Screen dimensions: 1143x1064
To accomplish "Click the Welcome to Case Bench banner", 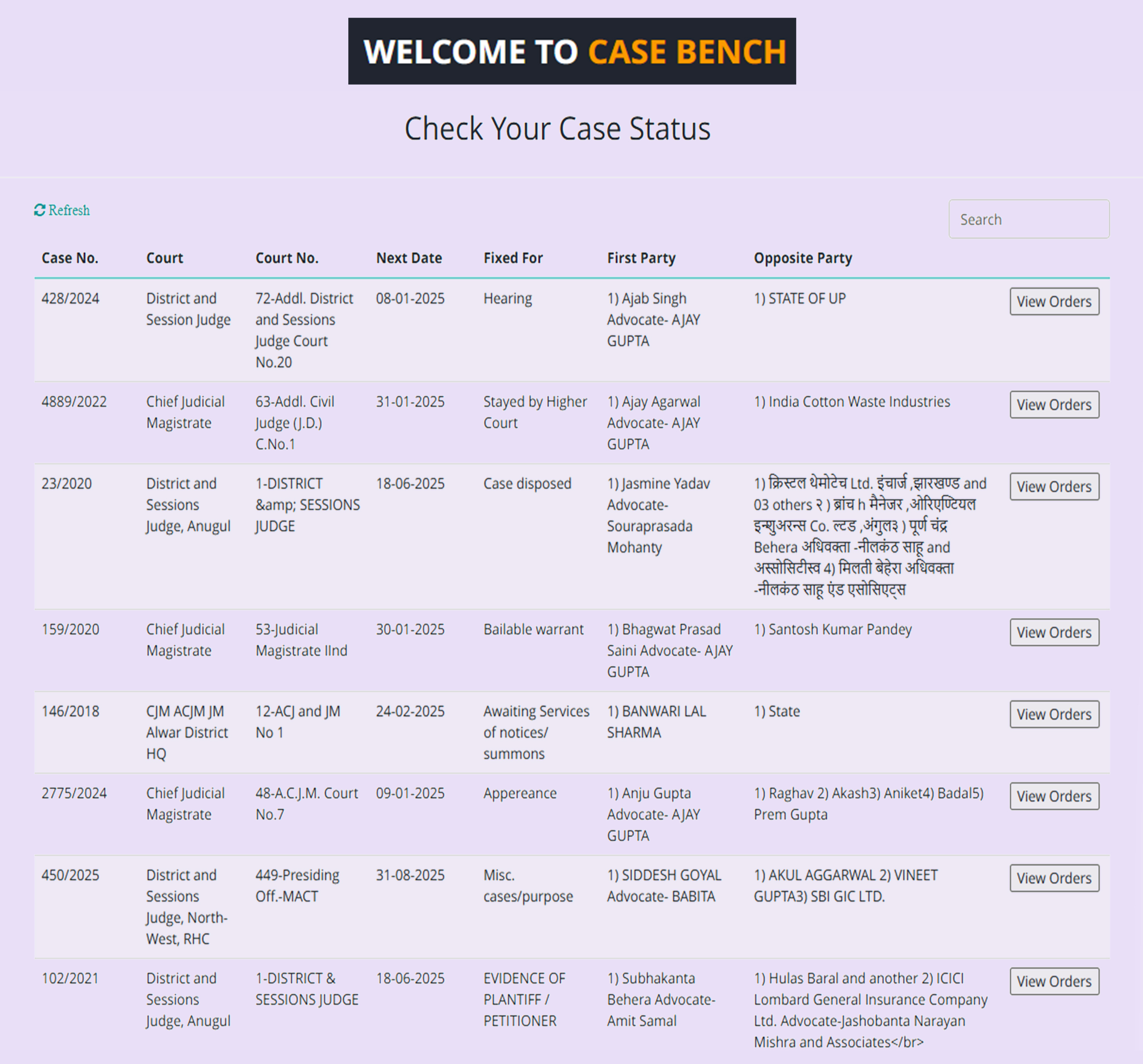I will (x=571, y=51).
